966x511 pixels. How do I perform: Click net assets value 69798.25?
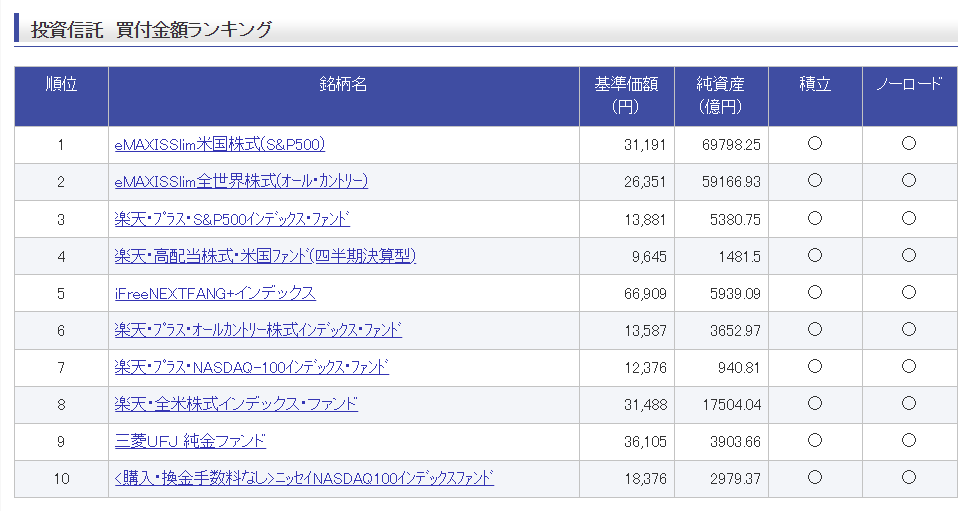(x=731, y=145)
